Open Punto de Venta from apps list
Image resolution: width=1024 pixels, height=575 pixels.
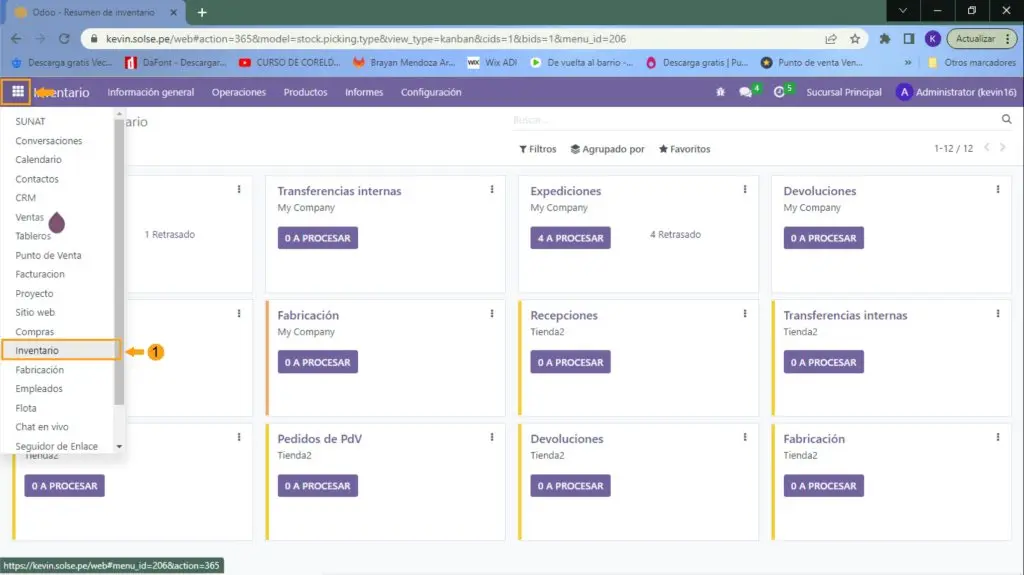48,255
